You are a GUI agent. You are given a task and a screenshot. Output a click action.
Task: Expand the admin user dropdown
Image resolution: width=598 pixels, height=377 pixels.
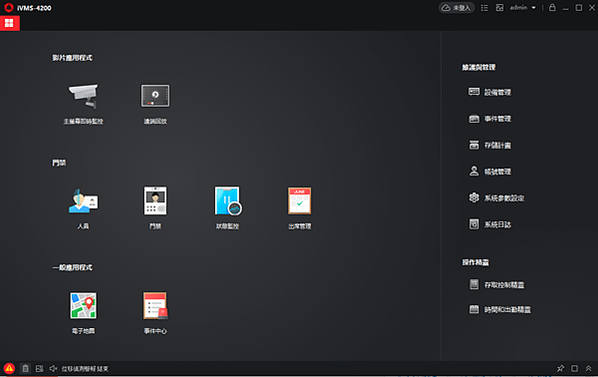pos(523,8)
